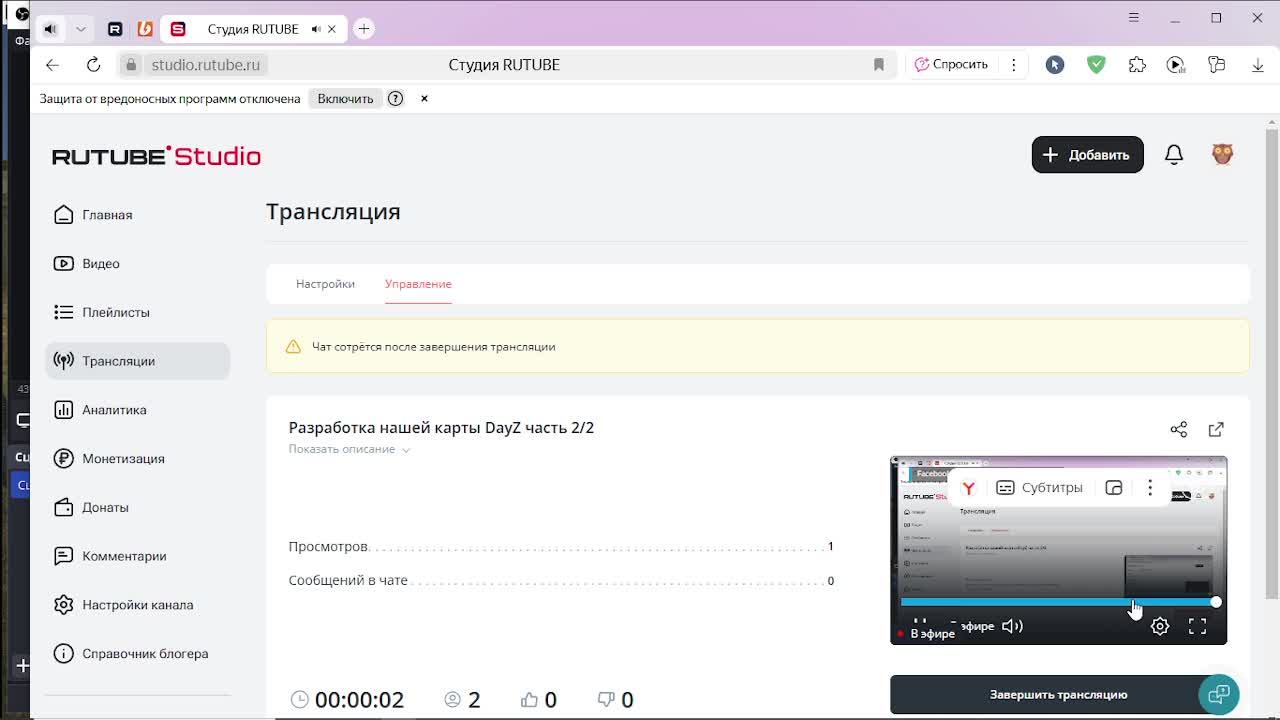Open a new browser tab
1280x720 pixels.
pos(364,29)
